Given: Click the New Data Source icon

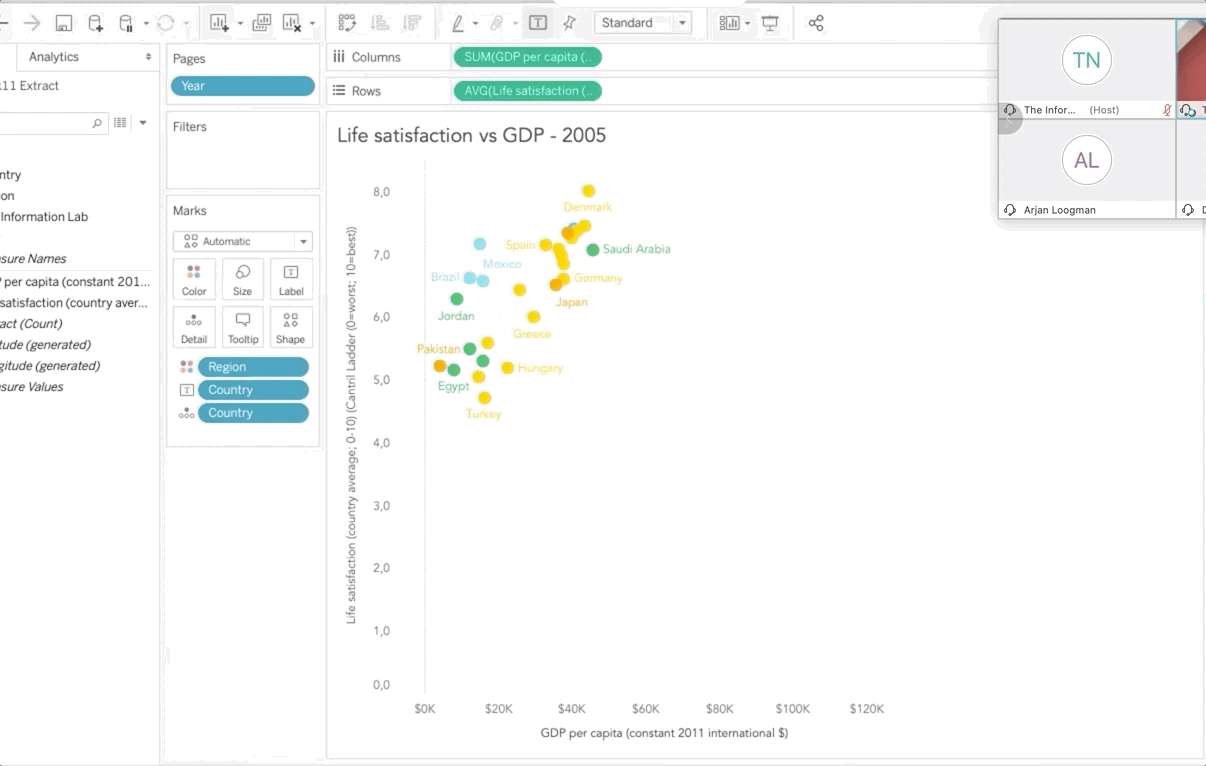Looking at the screenshot, I should (x=95, y=23).
